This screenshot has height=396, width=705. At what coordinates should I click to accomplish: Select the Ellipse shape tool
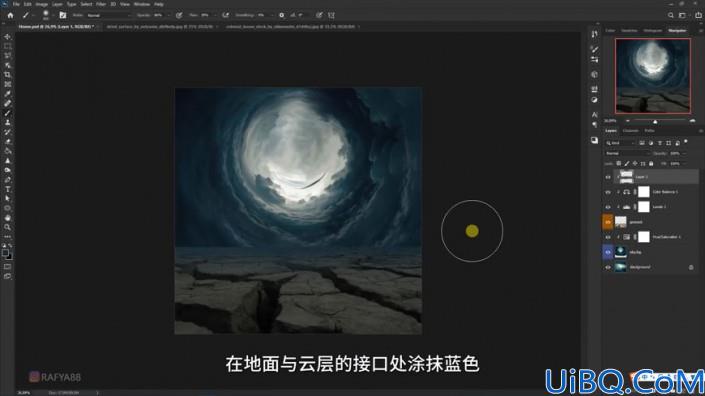8,208
